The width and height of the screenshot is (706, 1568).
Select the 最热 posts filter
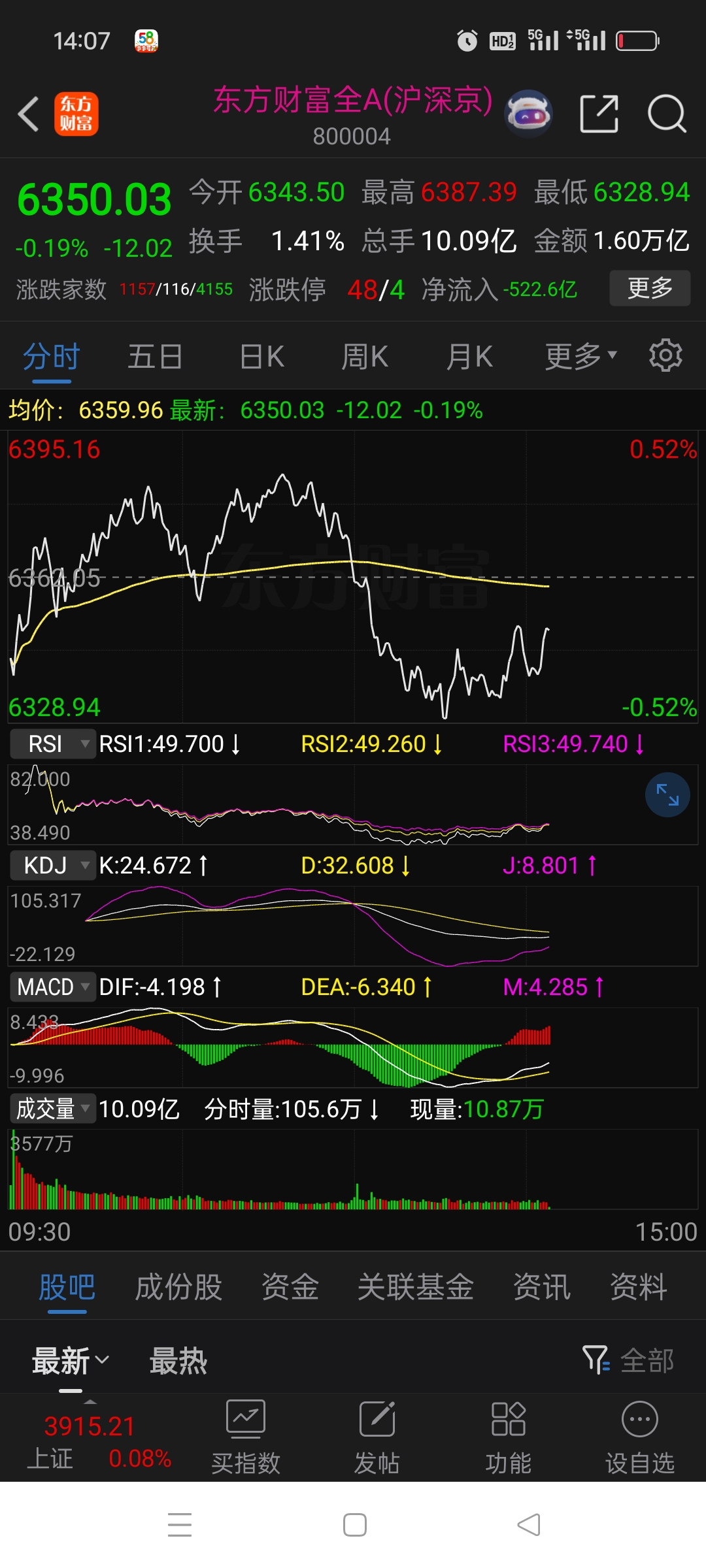[x=178, y=1361]
